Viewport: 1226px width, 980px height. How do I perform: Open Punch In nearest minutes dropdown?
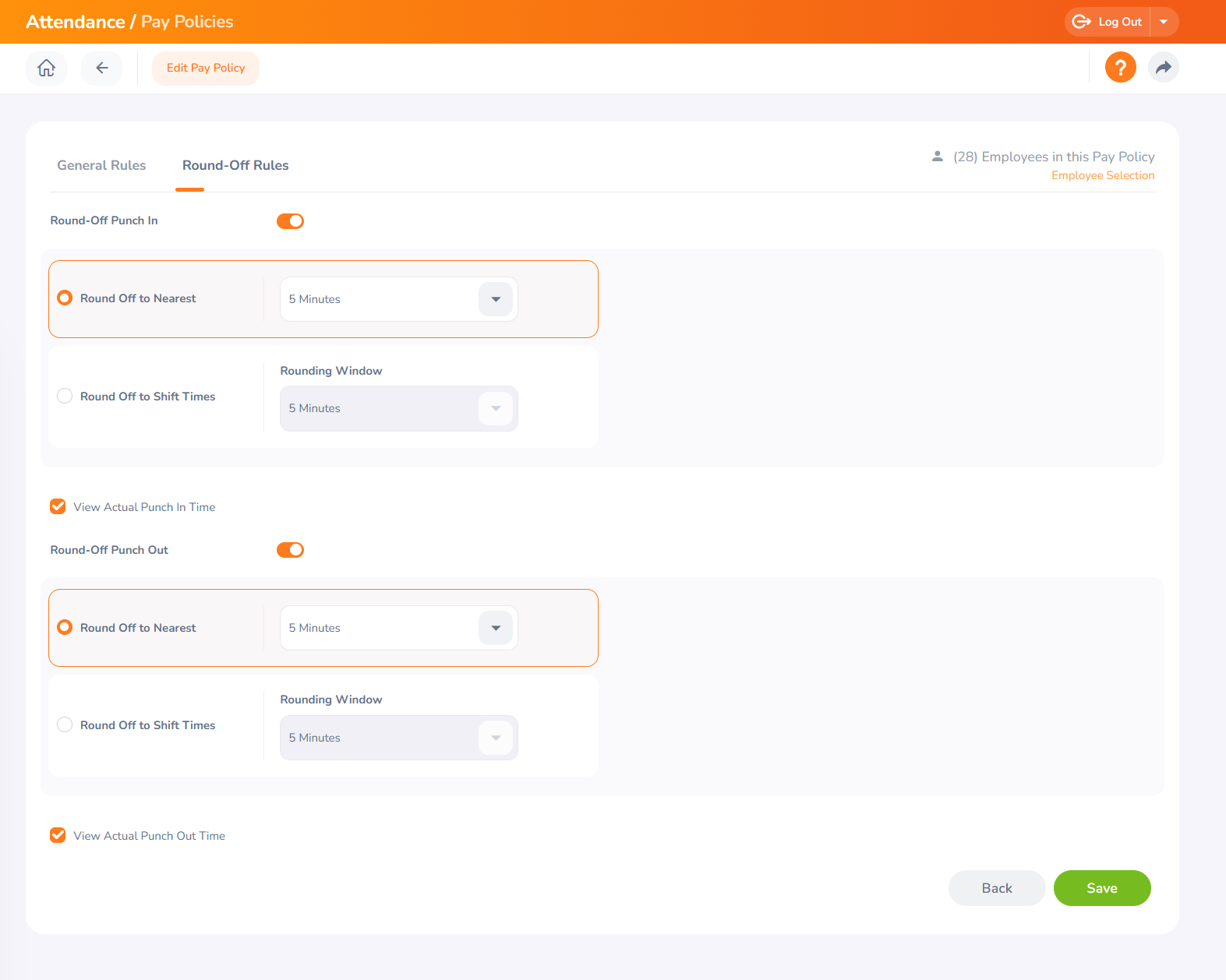click(x=399, y=299)
